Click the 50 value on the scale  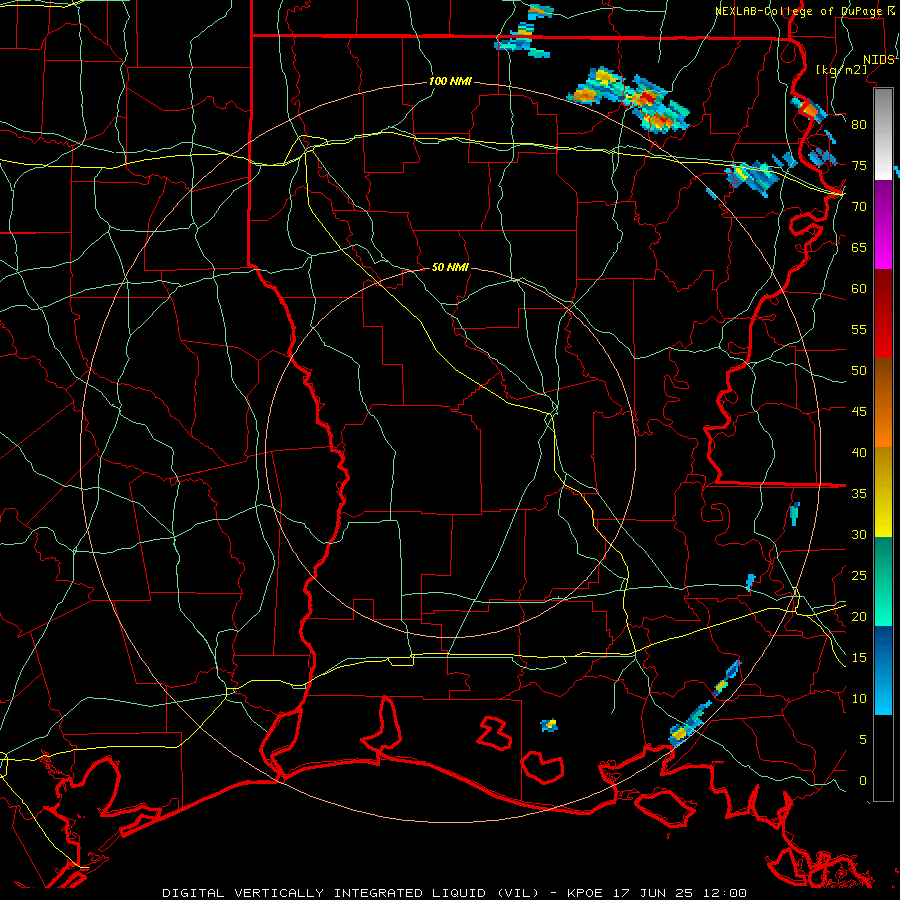point(859,371)
